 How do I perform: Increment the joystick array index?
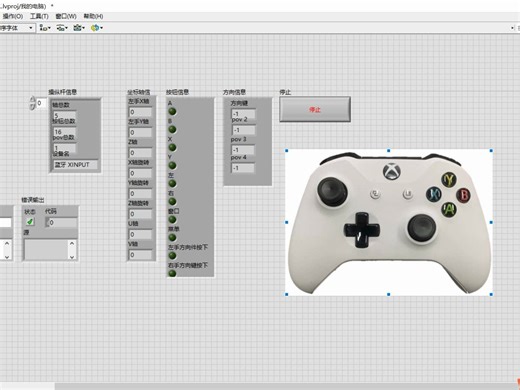32,100
